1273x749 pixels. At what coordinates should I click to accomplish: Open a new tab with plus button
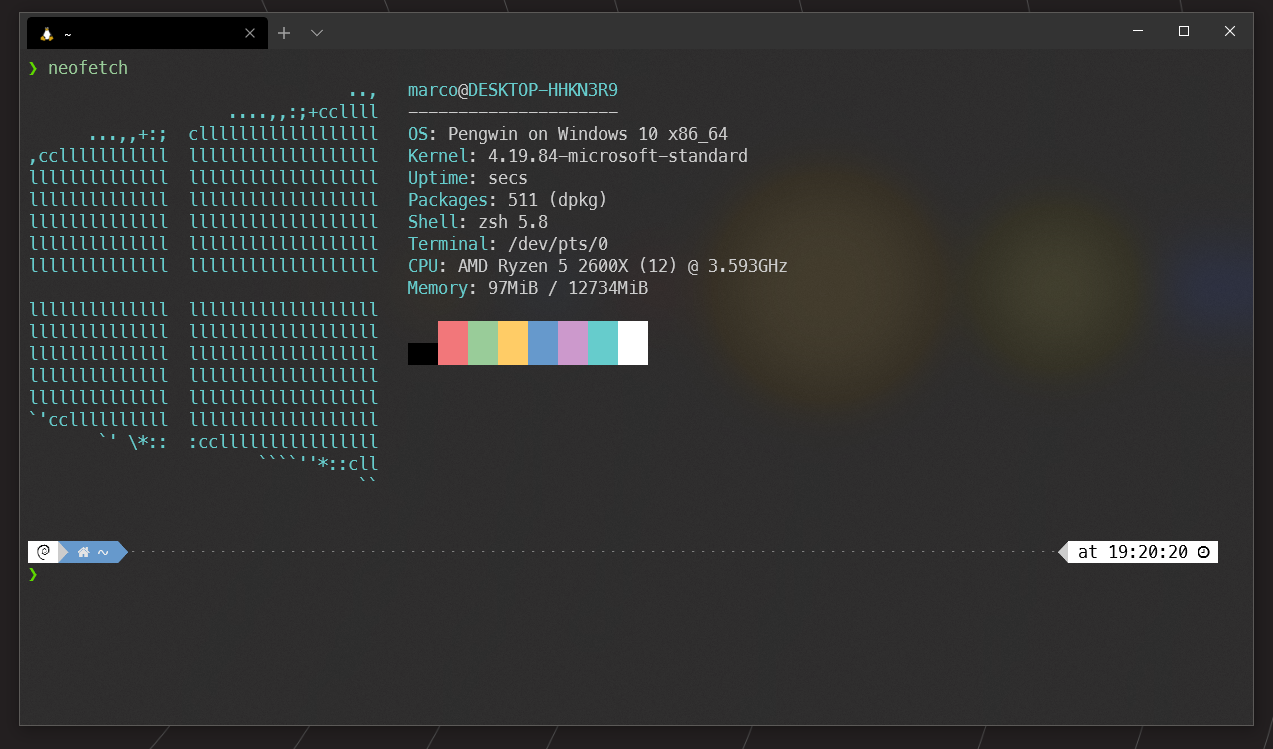click(x=284, y=33)
